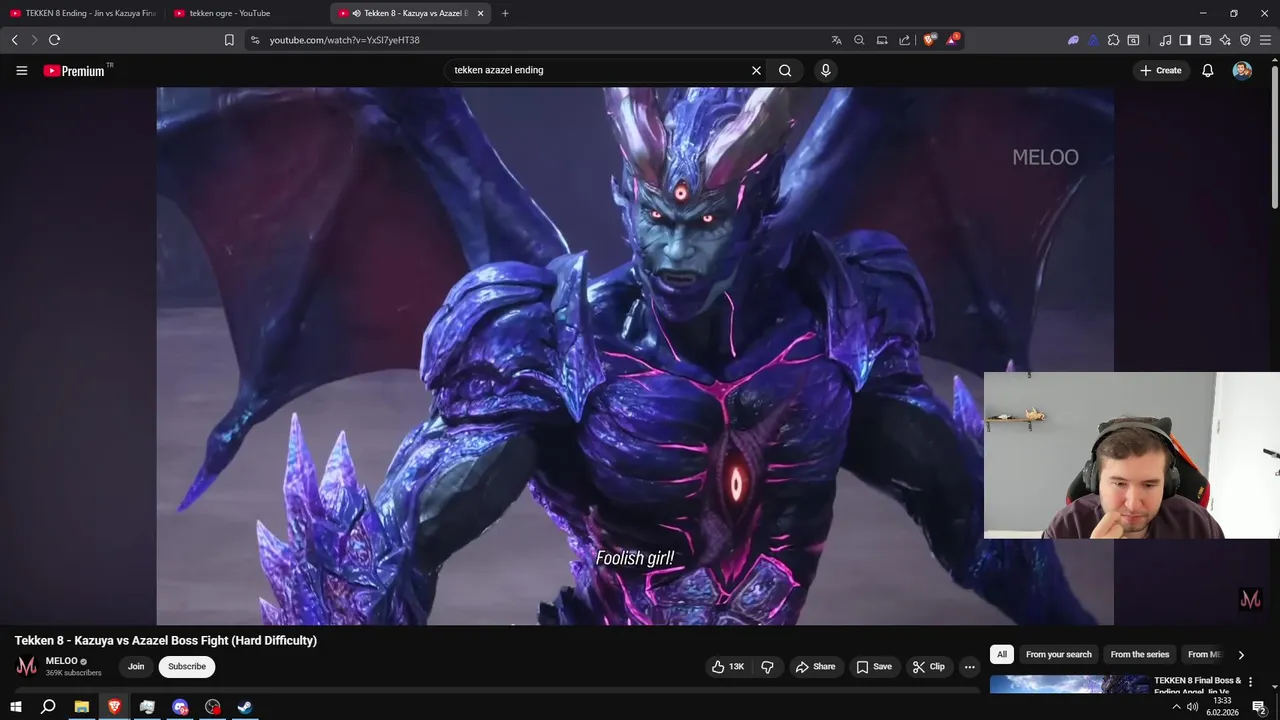The height and width of the screenshot is (720, 1280).
Task: Open the translate page icon
Action: tap(836, 40)
